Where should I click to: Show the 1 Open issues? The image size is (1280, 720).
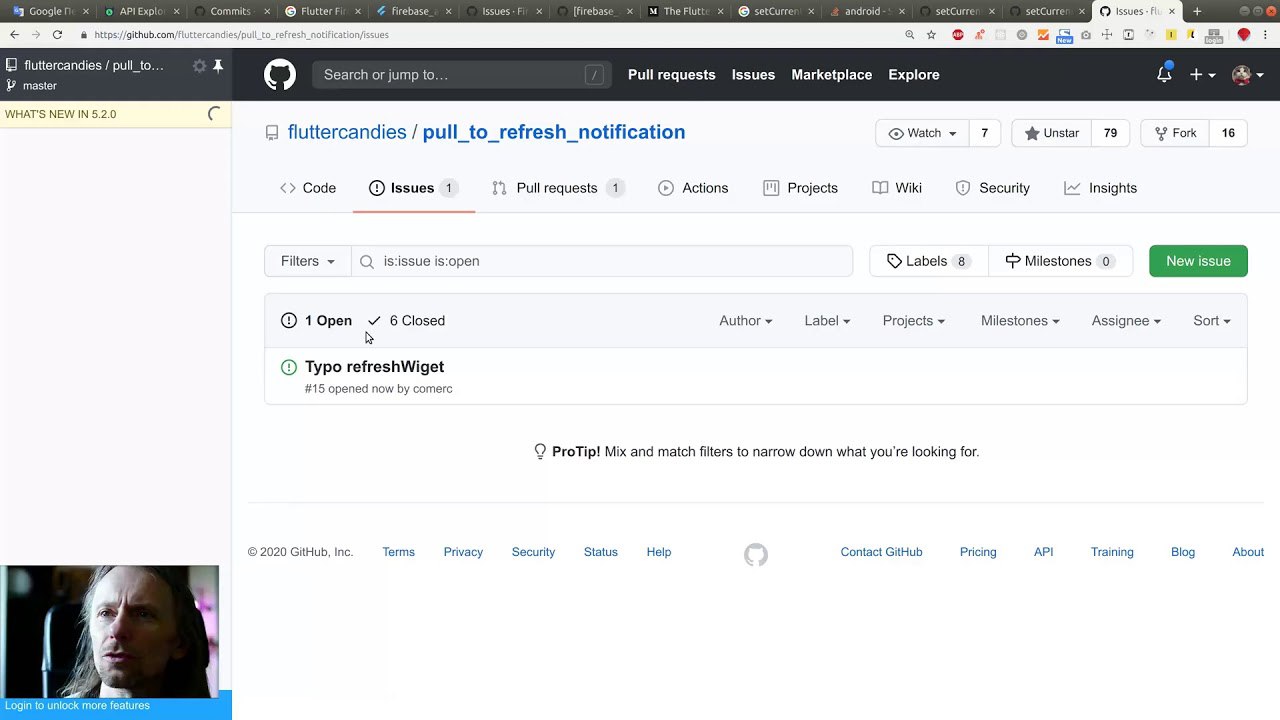pos(317,321)
